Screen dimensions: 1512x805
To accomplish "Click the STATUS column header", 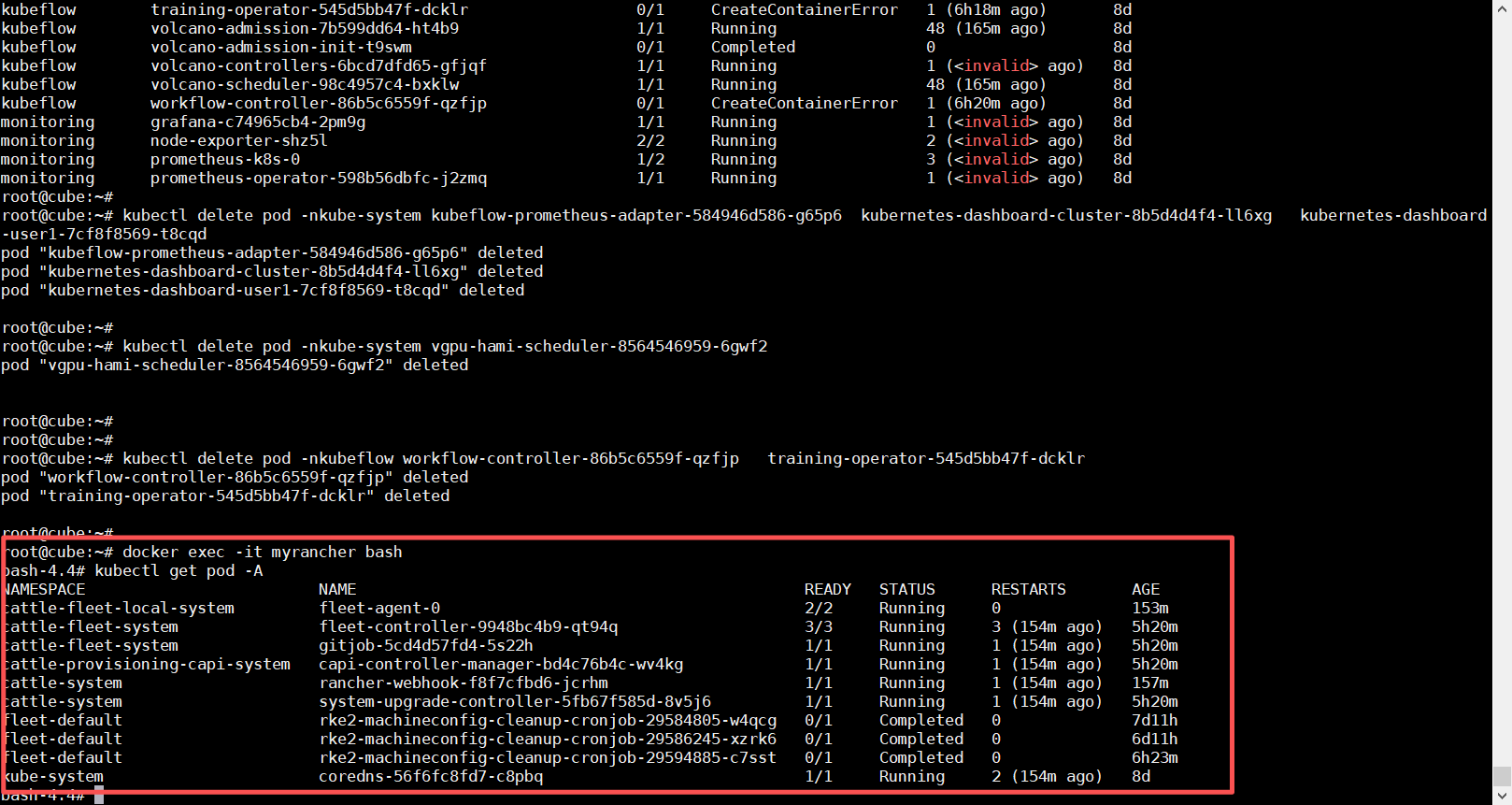I will point(907,589).
